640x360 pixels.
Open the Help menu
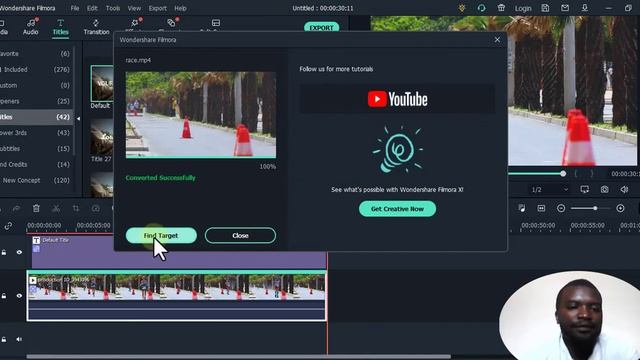point(180,8)
